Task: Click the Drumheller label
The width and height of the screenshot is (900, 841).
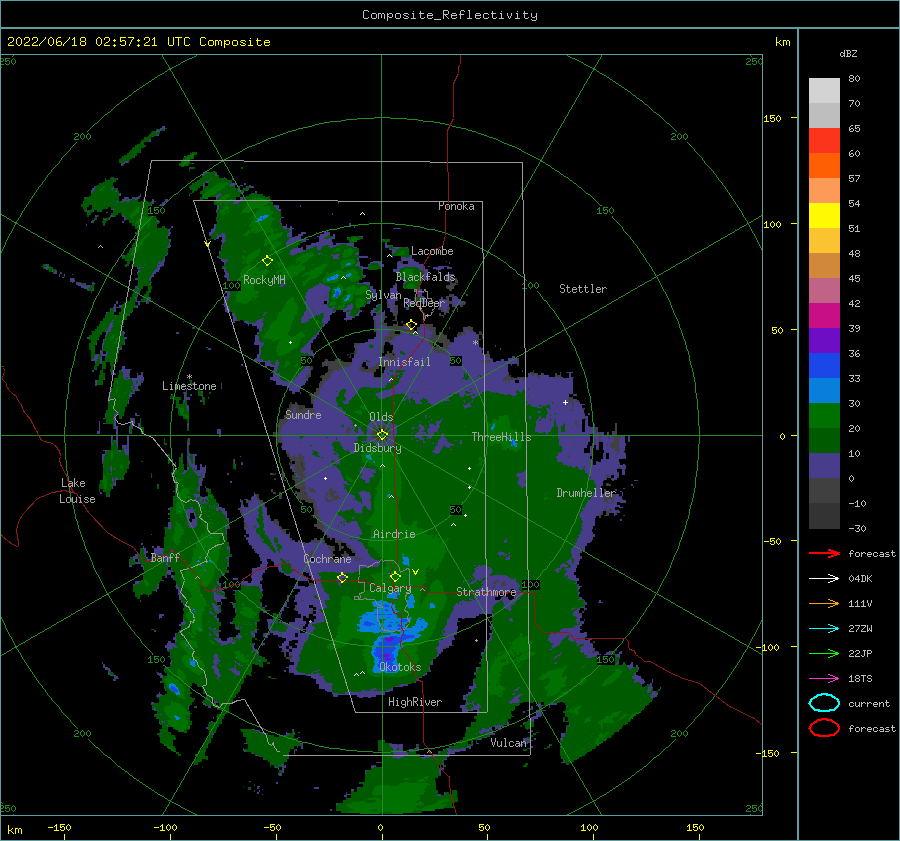Action: [586, 493]
